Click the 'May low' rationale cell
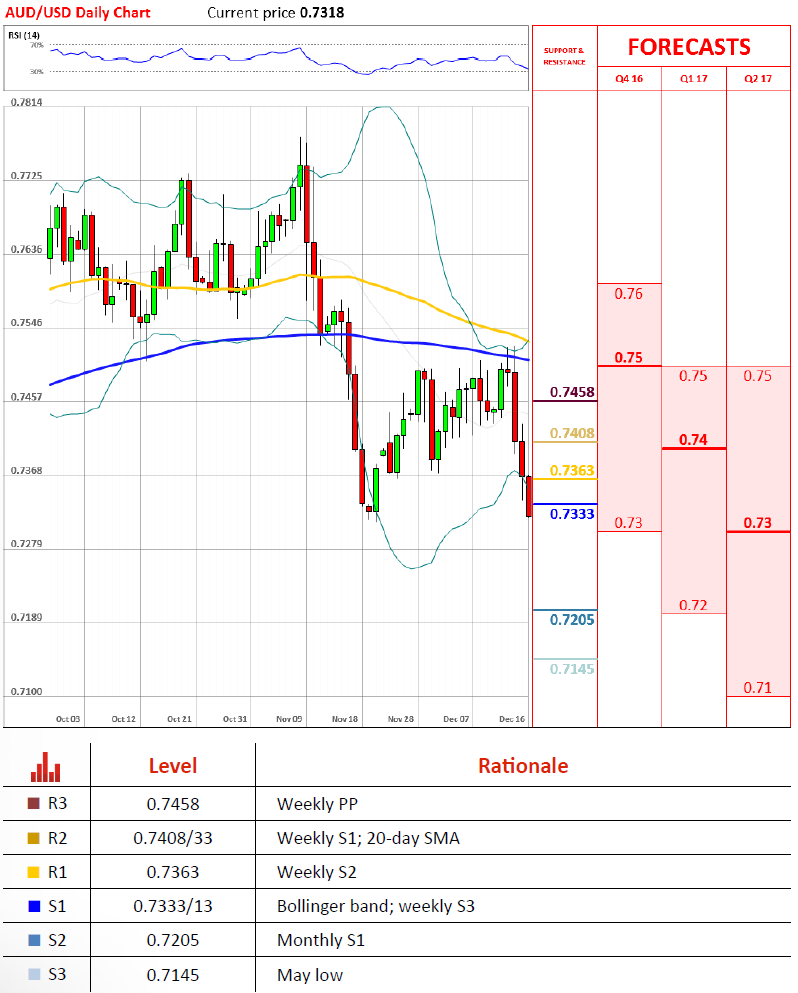 coord(310,975)
